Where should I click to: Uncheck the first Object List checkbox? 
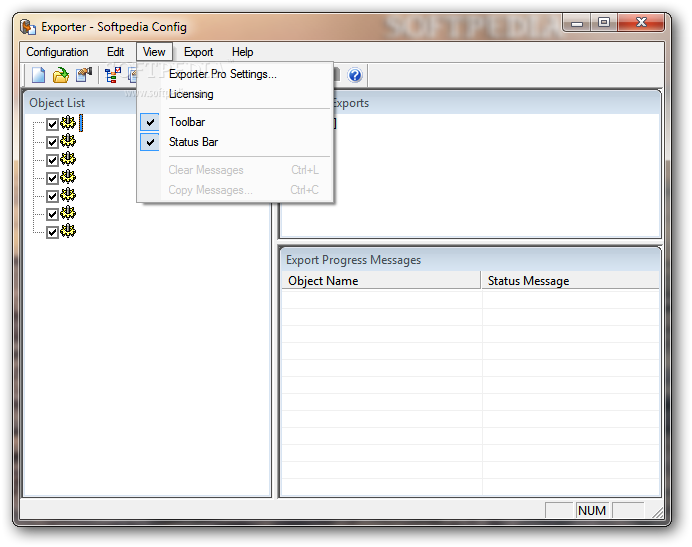coord(52,124)
